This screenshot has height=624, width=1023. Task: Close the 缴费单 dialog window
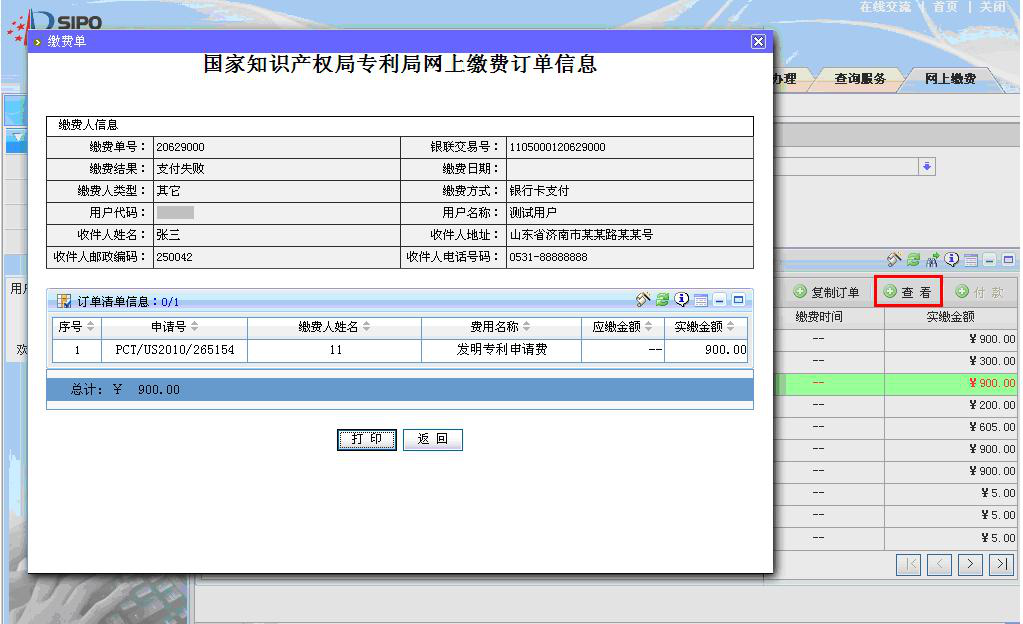[x=758, y=41]
